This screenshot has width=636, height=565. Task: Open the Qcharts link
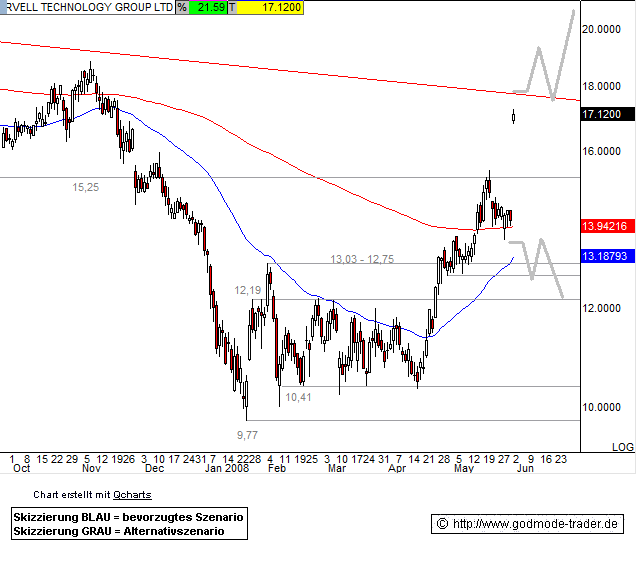click(132, 494)
